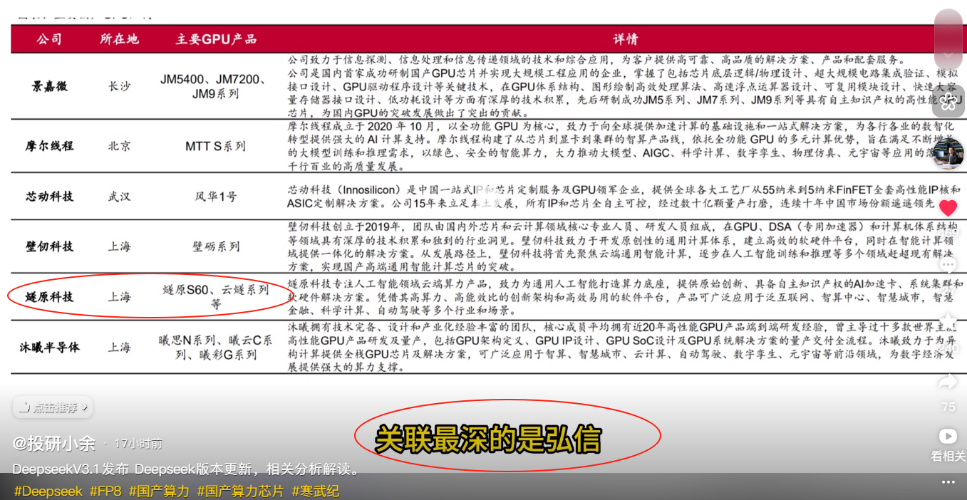Click the company name 芯动科技
967x500 pixels.
click(x=49, y=197)
